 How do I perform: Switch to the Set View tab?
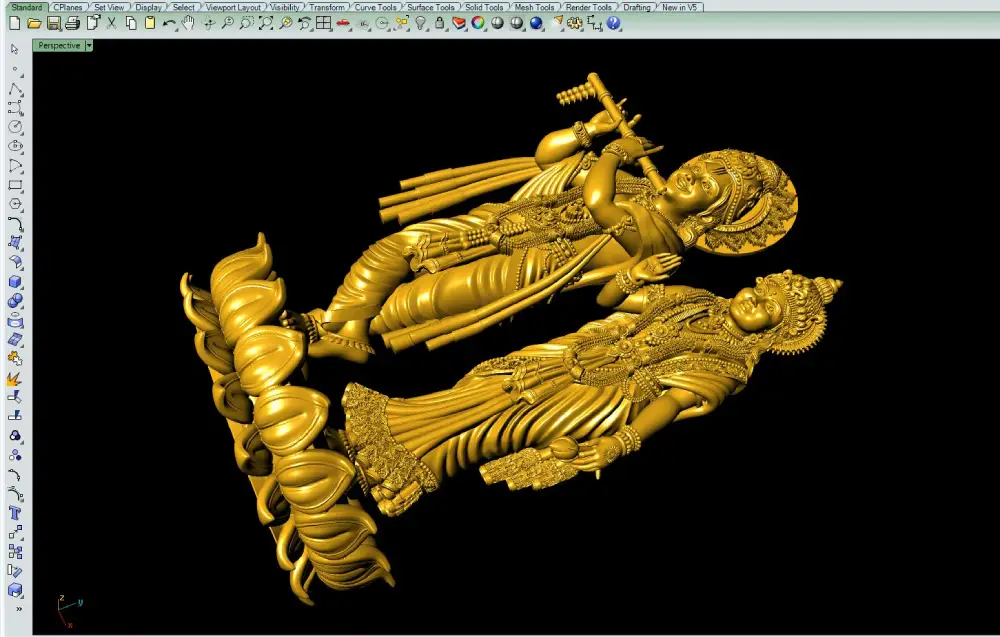(109, 7)
